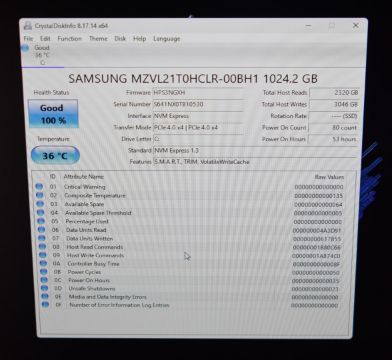This screenshot has height=360, width=392.
Task: Open the Function menu
Action: click(x=69, y=39)
